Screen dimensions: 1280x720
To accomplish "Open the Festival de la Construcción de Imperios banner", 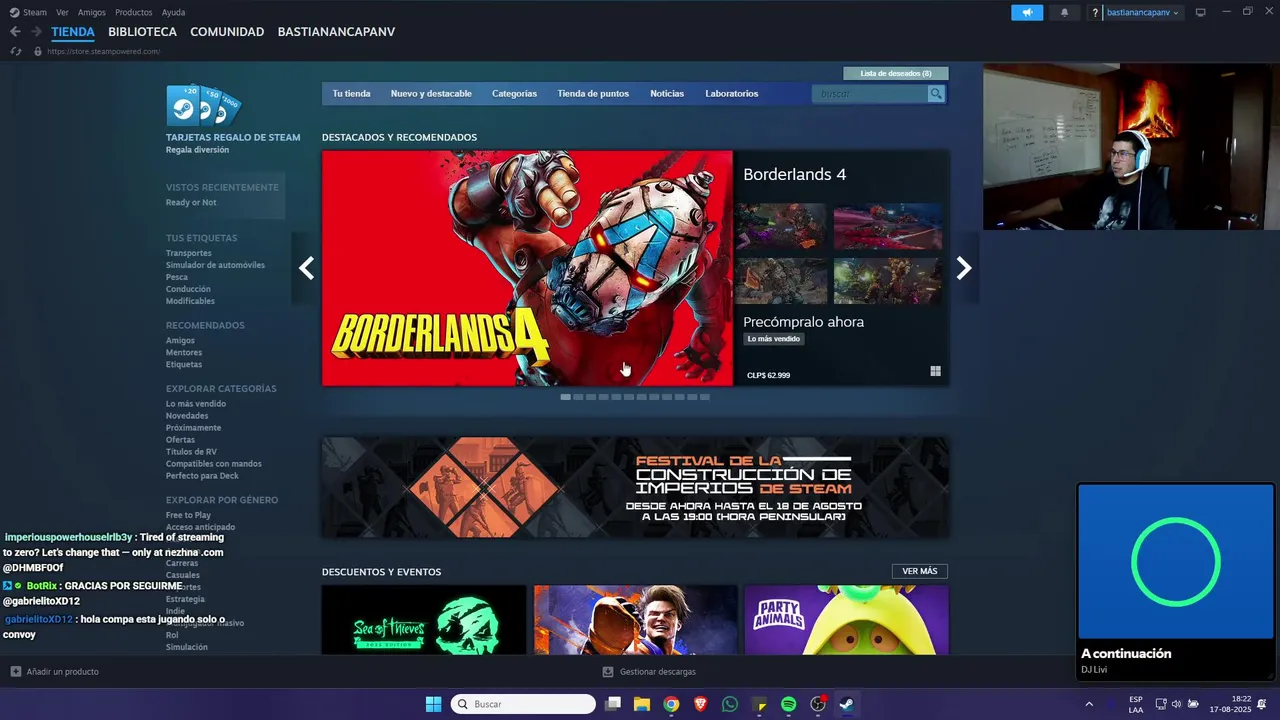I will pos(635,487).
